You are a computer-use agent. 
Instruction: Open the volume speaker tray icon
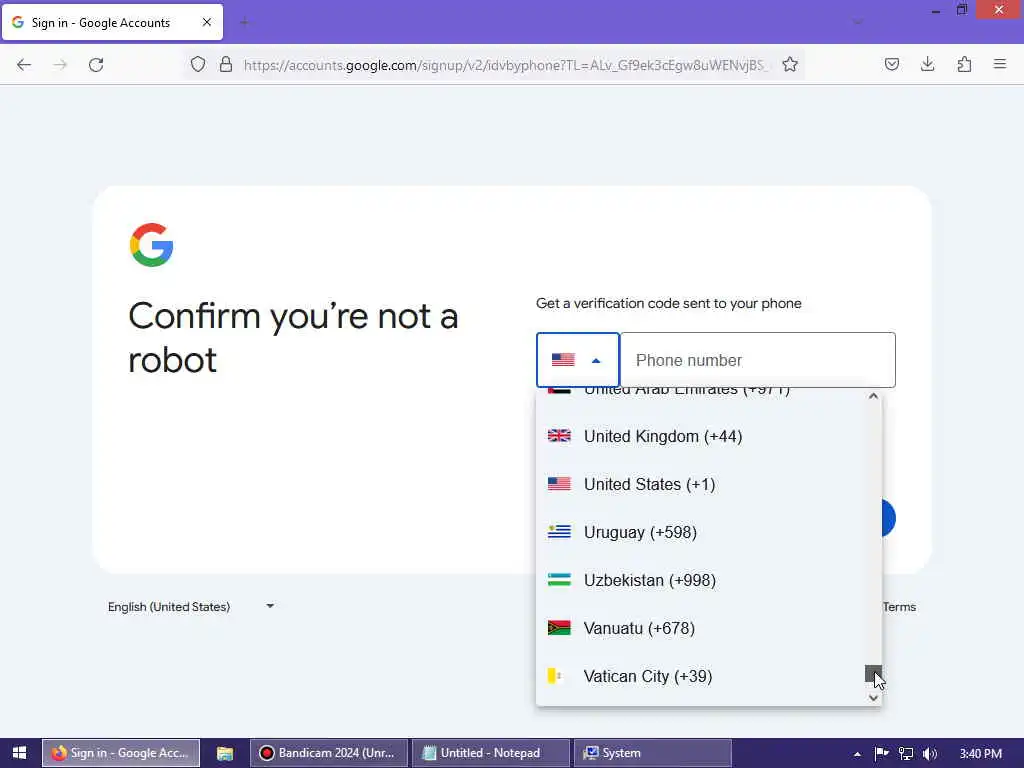tap(930, 754)
